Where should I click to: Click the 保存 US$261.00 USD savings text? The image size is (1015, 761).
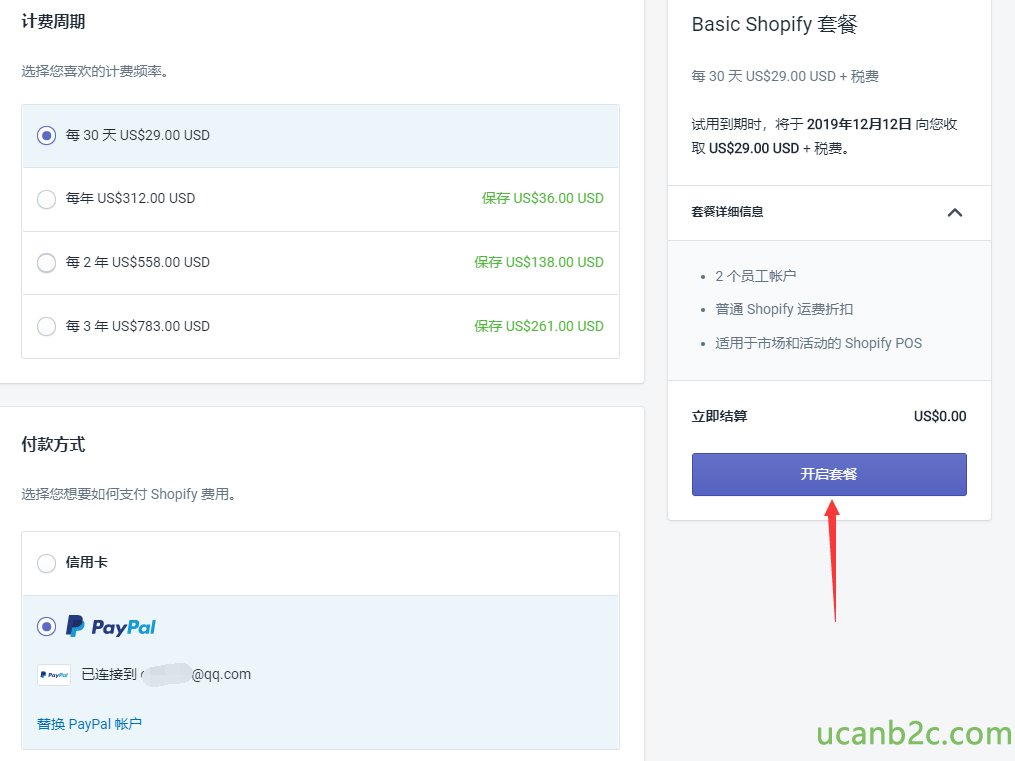click(539, 326)
